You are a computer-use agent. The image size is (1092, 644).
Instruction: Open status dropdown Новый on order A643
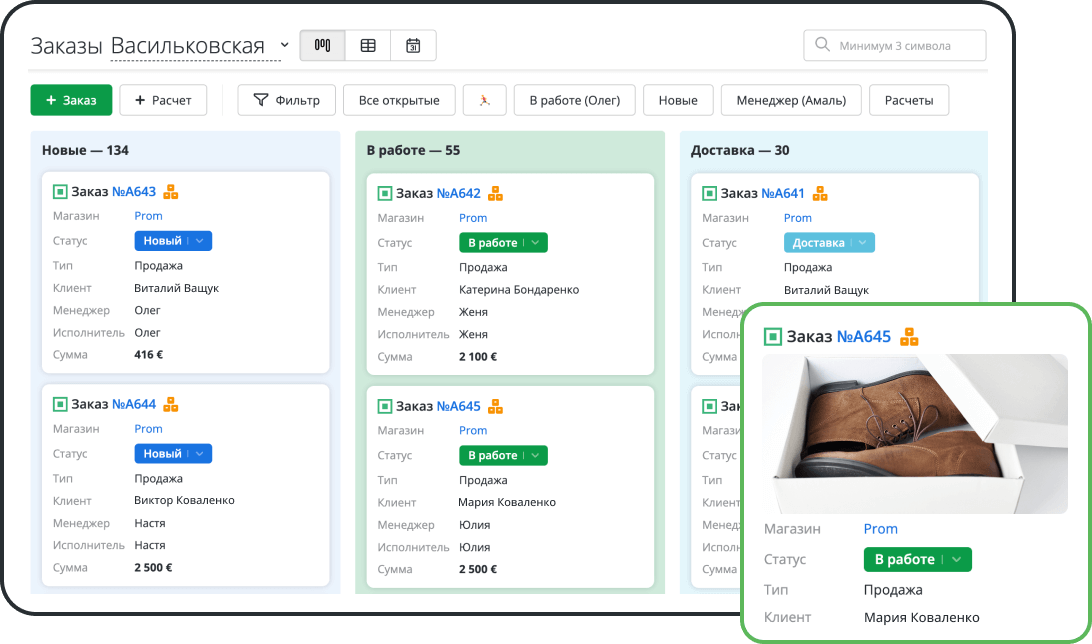click(200, 241)
